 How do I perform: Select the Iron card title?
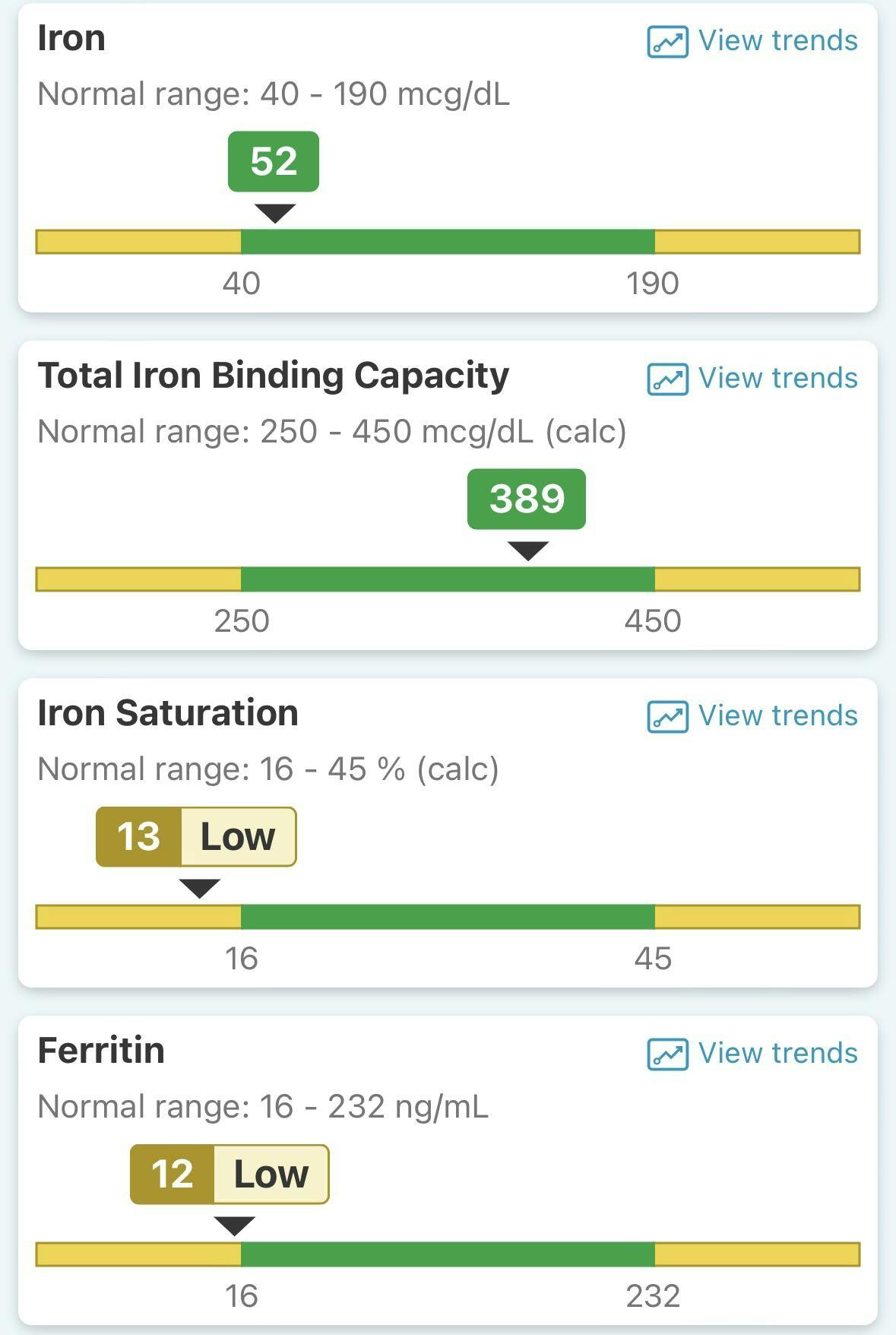click(x=71, y=38)
